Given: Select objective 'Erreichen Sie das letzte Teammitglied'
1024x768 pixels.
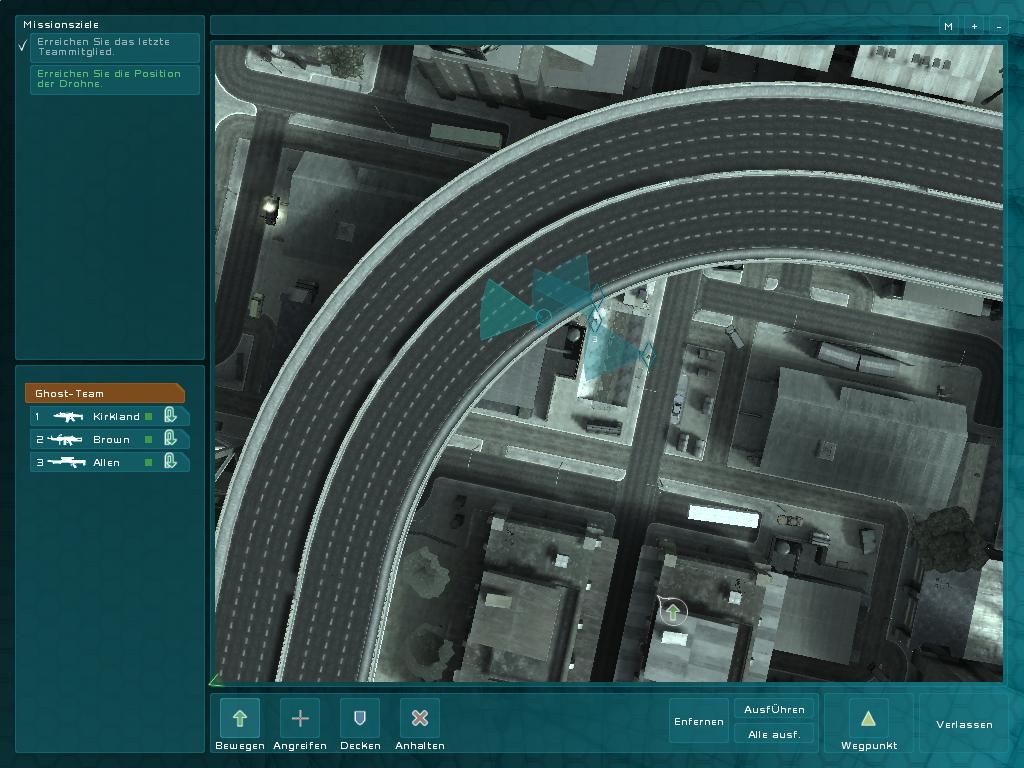Looking at the screenshot, I should coord(115,47).
